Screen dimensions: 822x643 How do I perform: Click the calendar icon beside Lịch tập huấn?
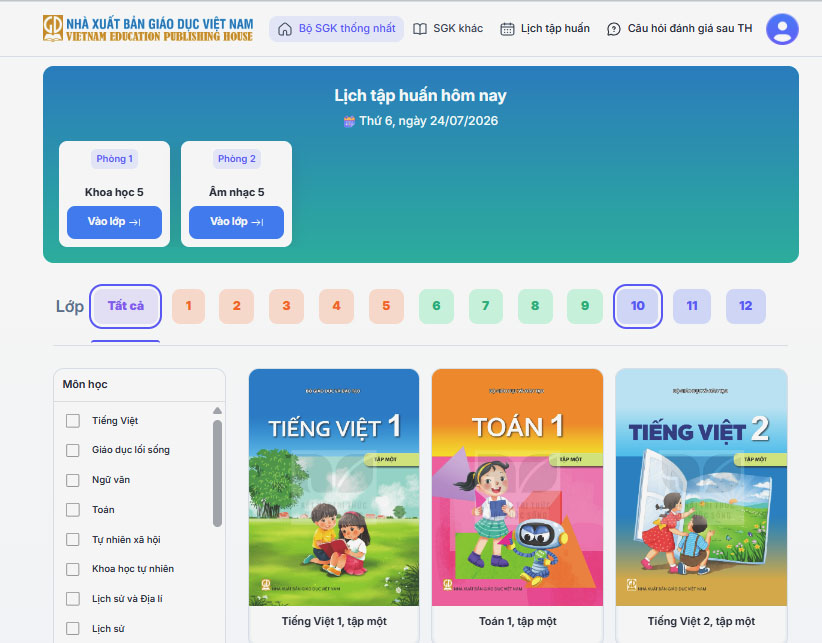click(x=507, y=29)
